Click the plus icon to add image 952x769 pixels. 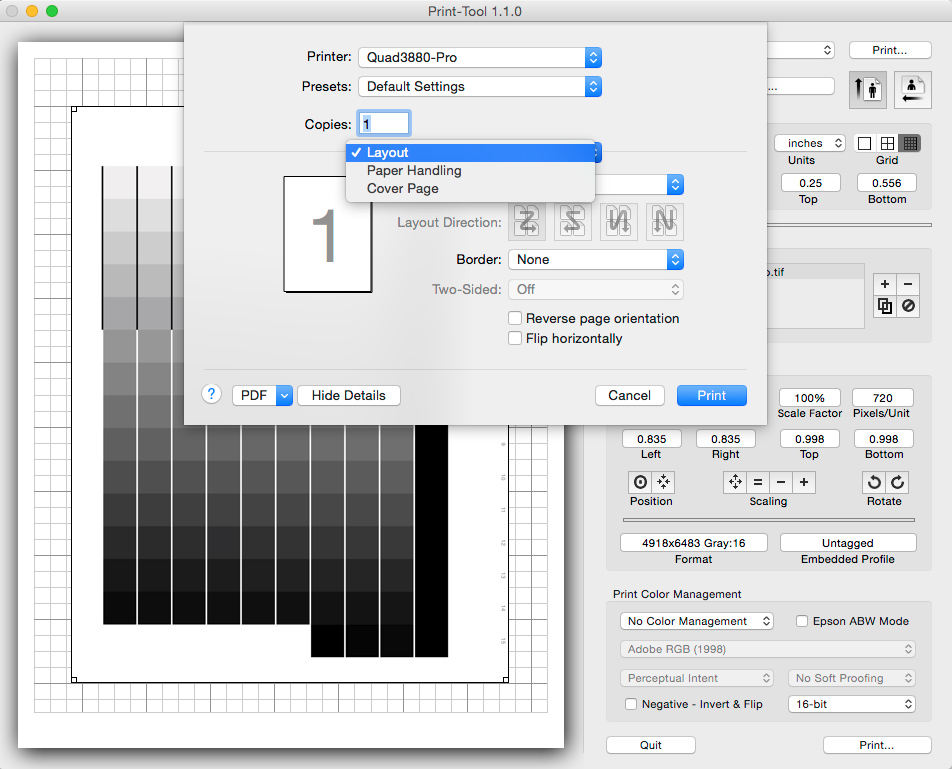pyautogui.click(x=884, y=284)
